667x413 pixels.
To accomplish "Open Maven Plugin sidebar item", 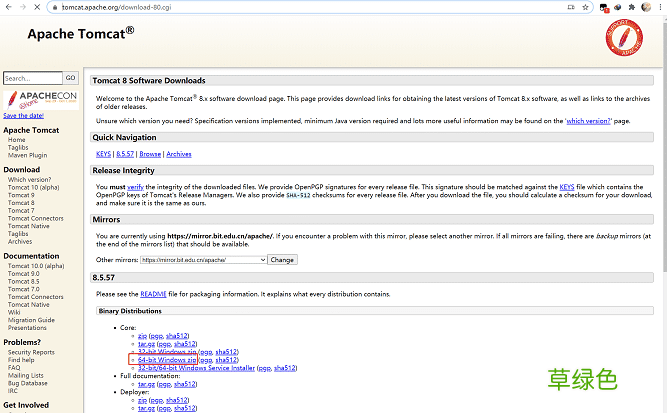I will 27,155.
